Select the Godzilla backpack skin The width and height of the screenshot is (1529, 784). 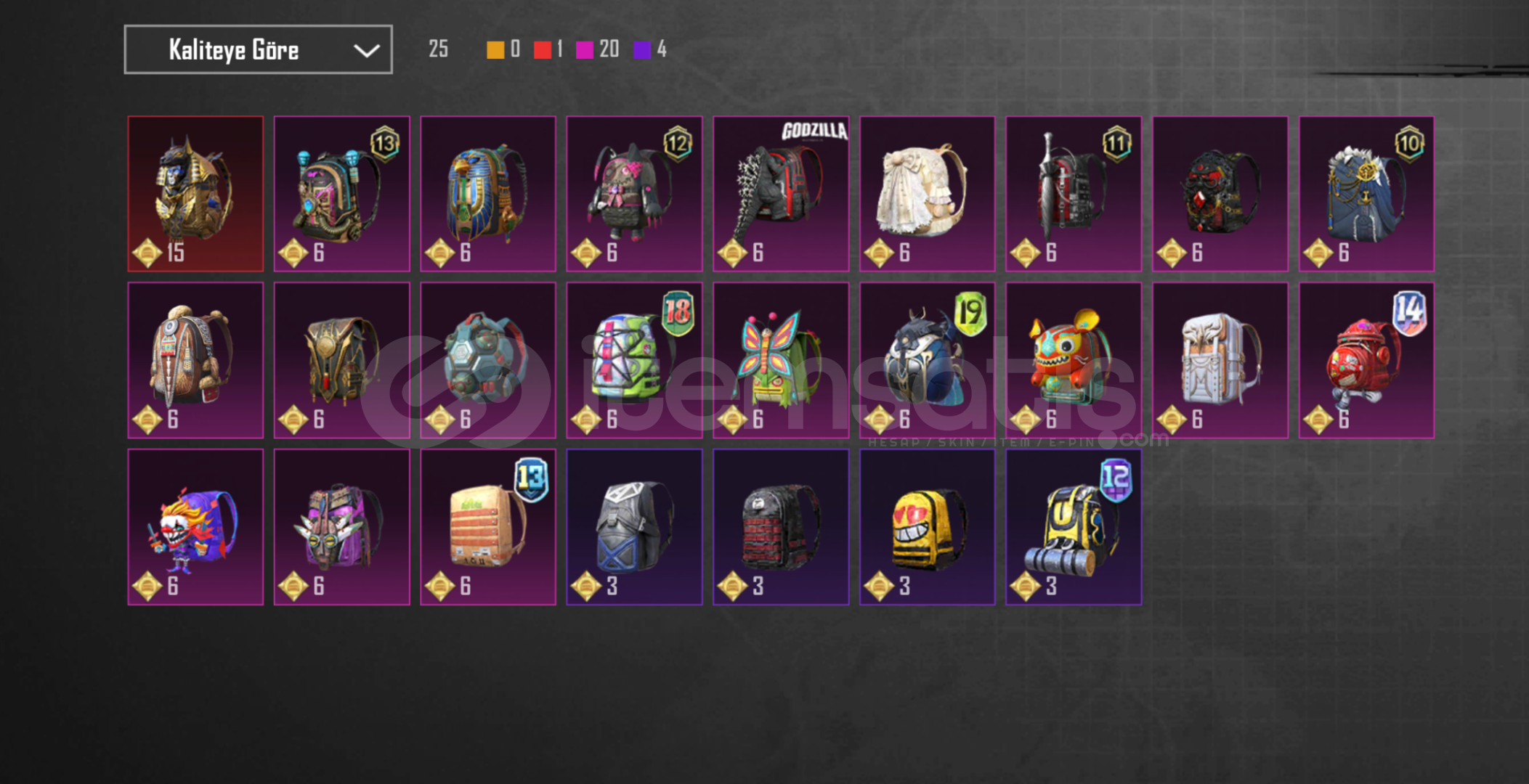[x=781, y=194]
